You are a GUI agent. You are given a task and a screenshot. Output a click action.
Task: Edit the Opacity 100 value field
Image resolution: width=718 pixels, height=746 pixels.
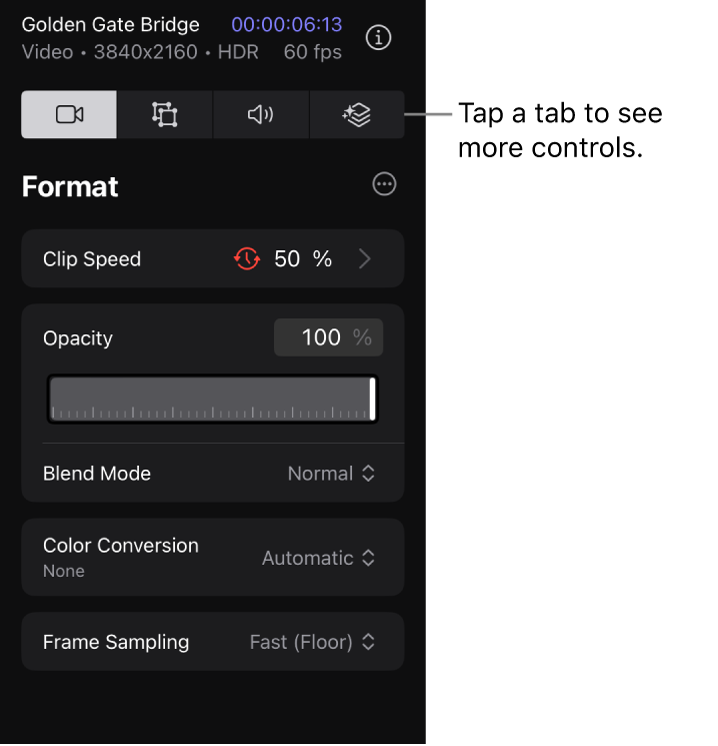(328, 337)
